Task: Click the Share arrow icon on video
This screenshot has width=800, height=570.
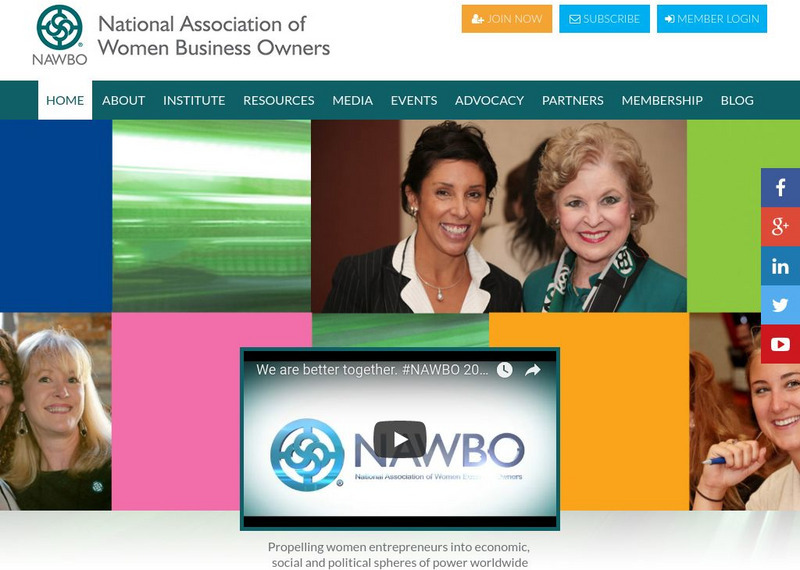Action: [x=533, y=370]
